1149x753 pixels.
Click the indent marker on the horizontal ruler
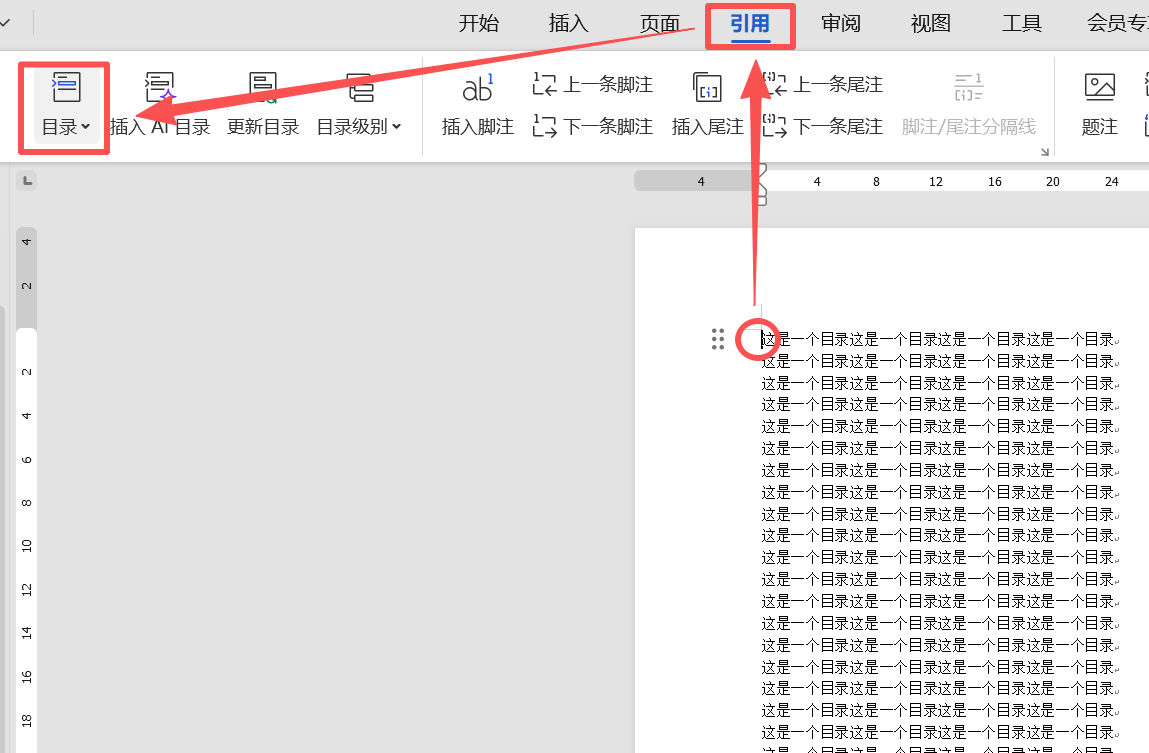[x=761, y=183]
